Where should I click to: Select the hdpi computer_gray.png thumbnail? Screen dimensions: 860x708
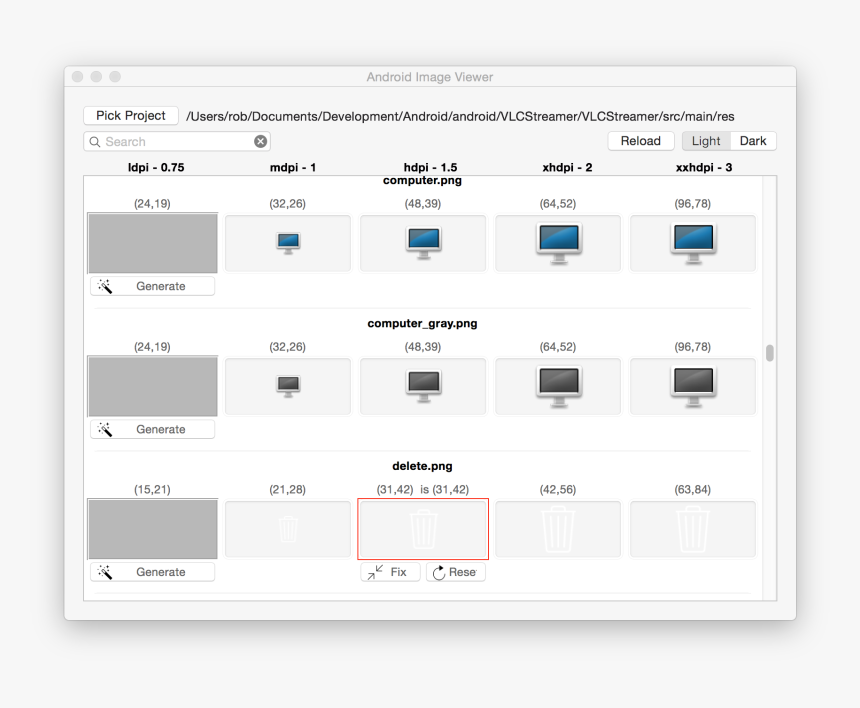(x=423, y=386)
